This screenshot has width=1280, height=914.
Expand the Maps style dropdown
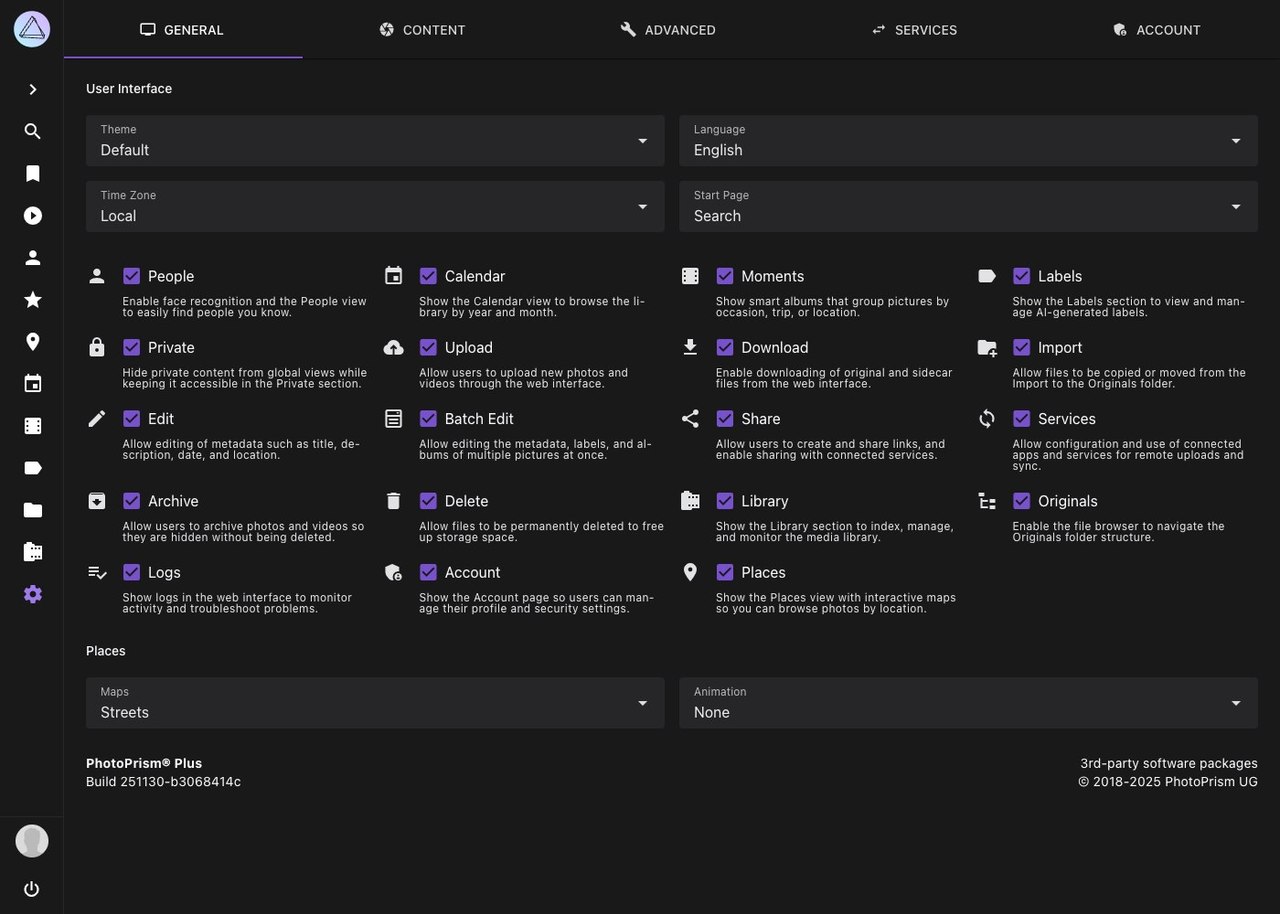375,703
